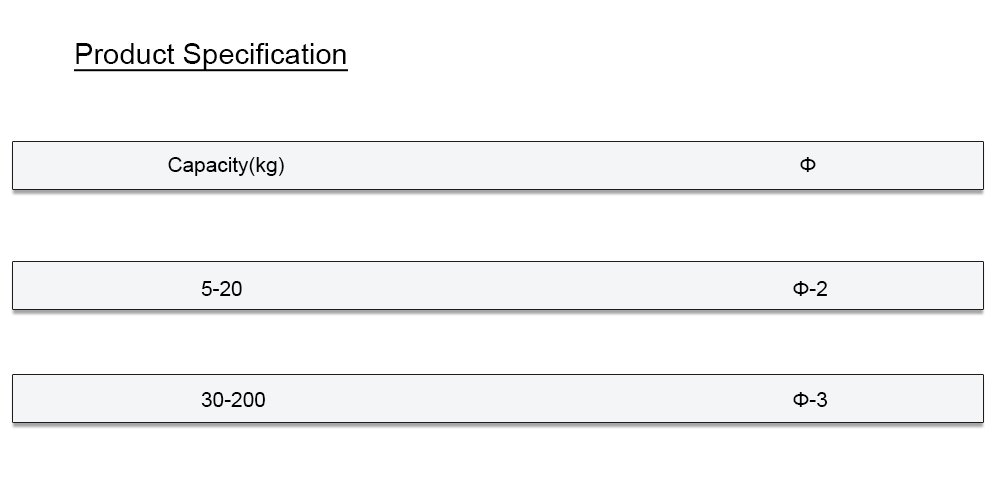Select the "5-20" capacity cell
This screenshot has width=1000, height=498.
[x=221, y=290]
